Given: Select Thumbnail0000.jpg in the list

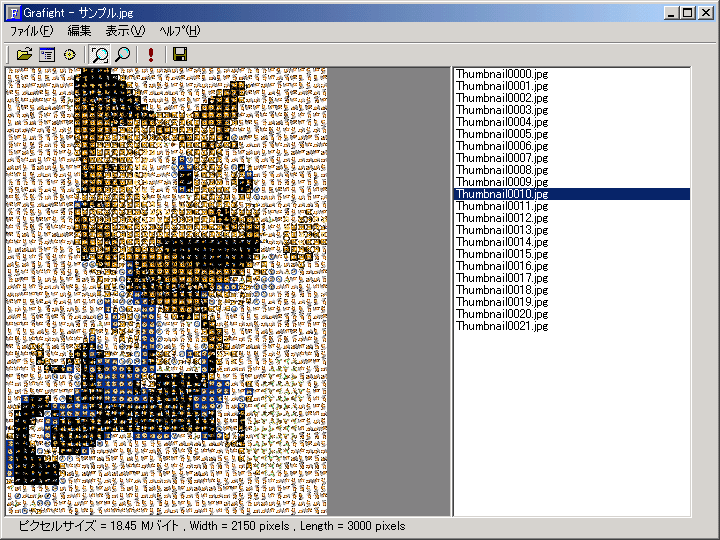Looking at the screenshot, I should pos(572,74).
